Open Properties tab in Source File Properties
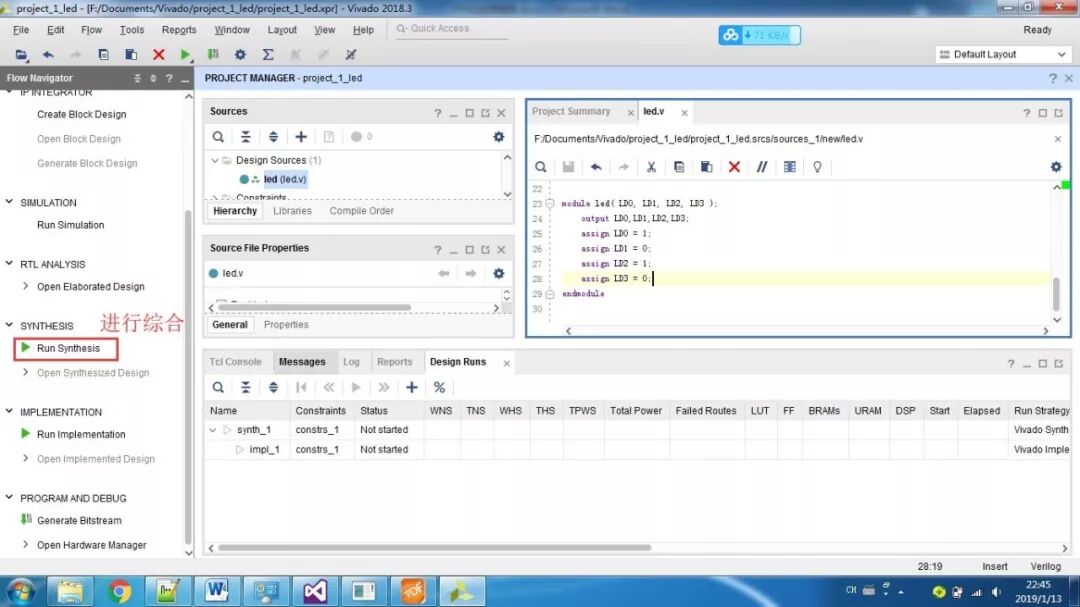The width and height of the screenshot is (1080, 607). click(x=286, y=325)
